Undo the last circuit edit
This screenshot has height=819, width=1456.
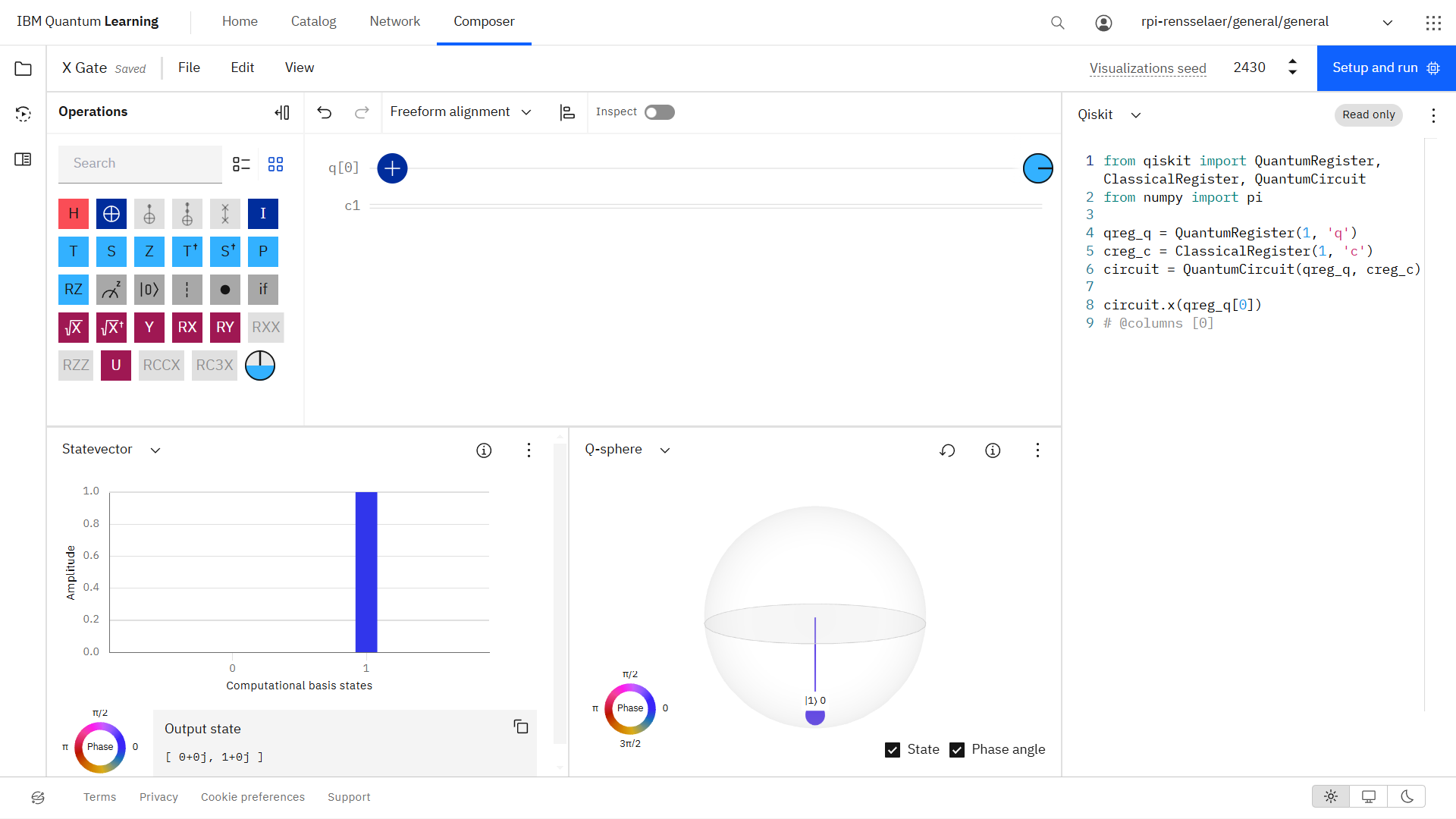325,112
